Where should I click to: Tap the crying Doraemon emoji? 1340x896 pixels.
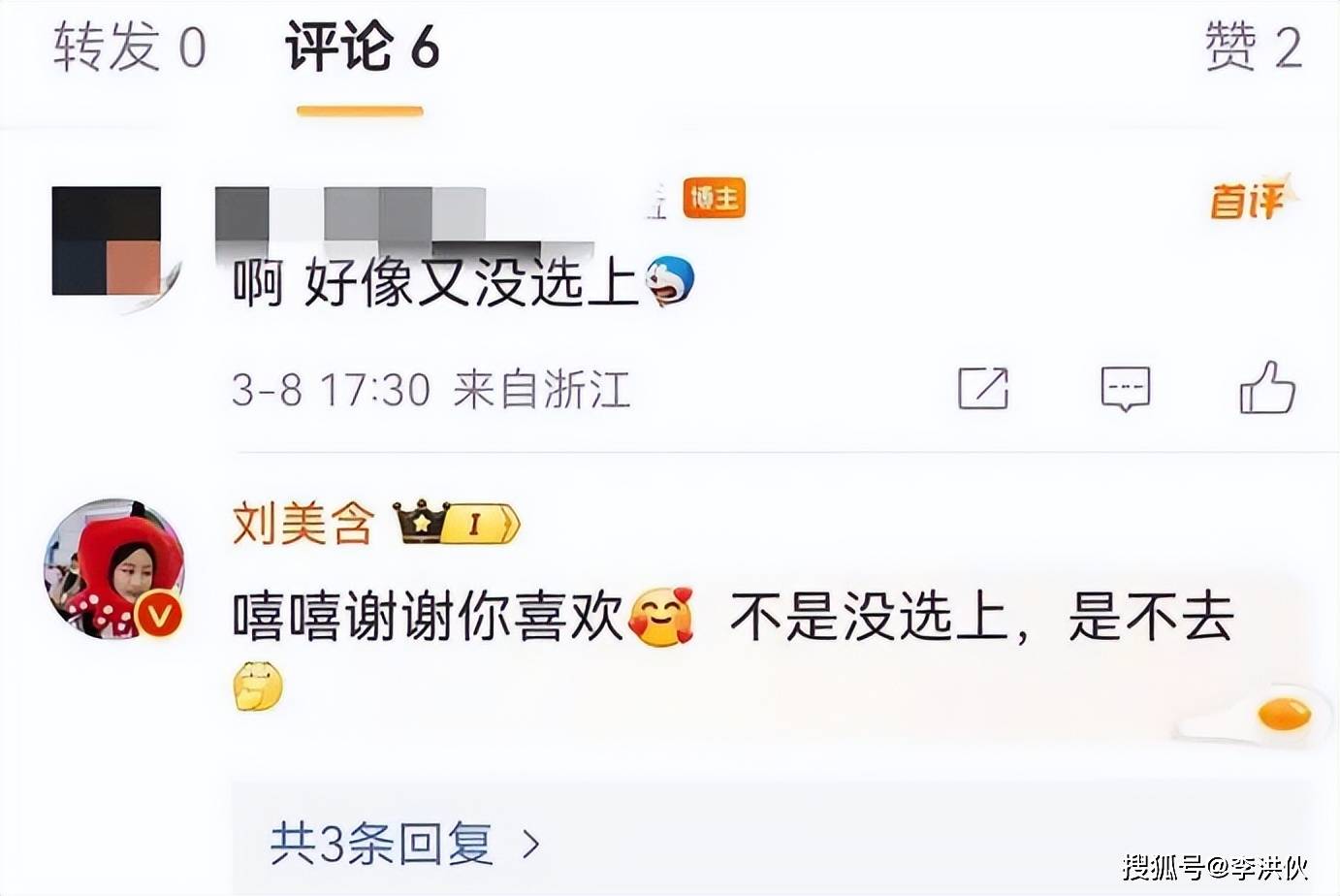pyautogui.click(x=670, y=281)
